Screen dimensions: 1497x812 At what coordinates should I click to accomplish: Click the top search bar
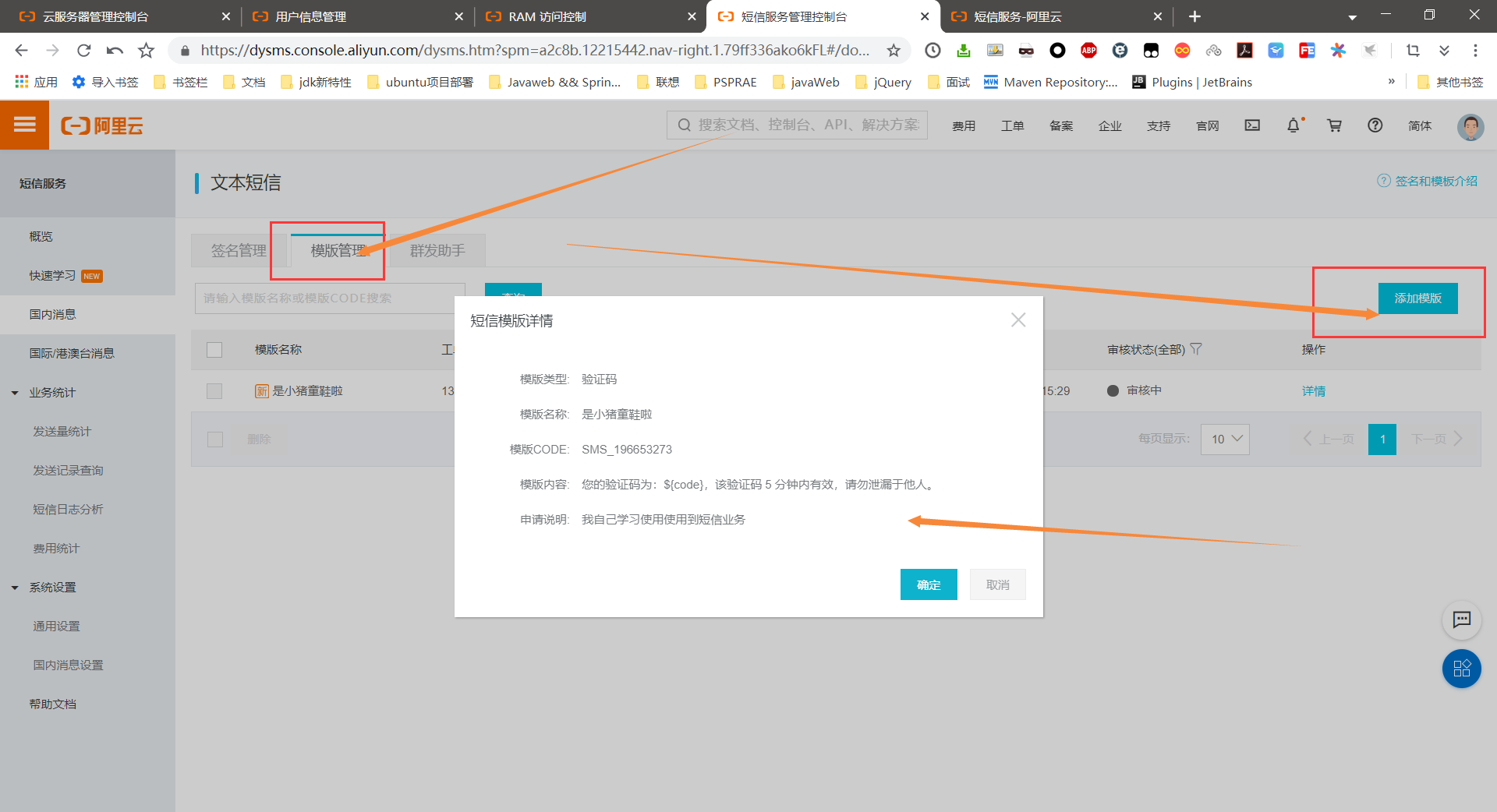tap(797, 125)
